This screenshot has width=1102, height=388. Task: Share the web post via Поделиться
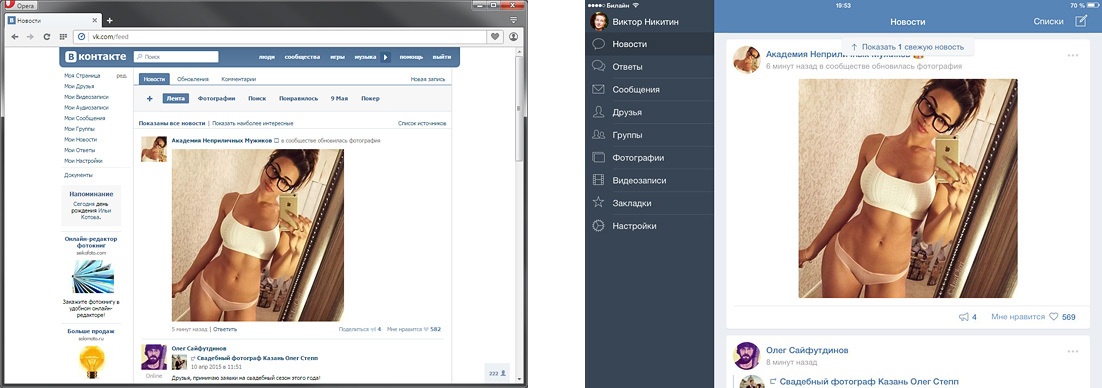tap(360, 329)
